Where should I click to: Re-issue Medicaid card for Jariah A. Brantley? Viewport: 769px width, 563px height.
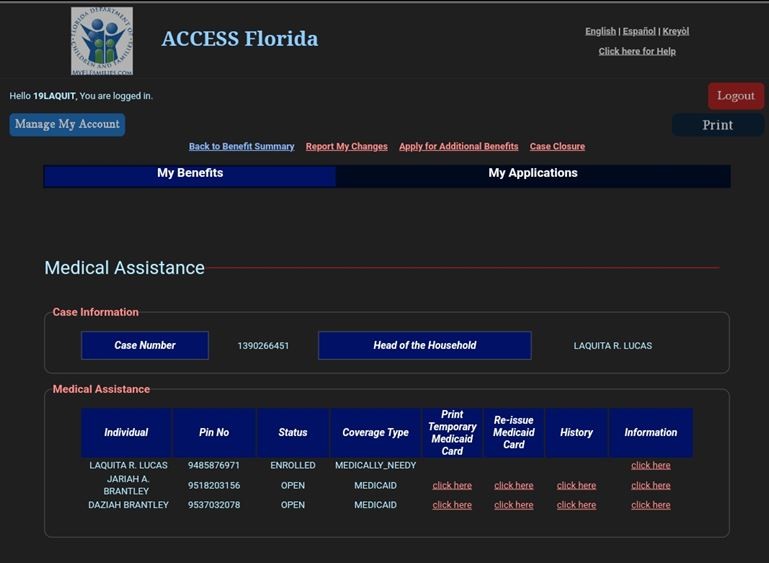pyautogui.click(x=513, y=486)
